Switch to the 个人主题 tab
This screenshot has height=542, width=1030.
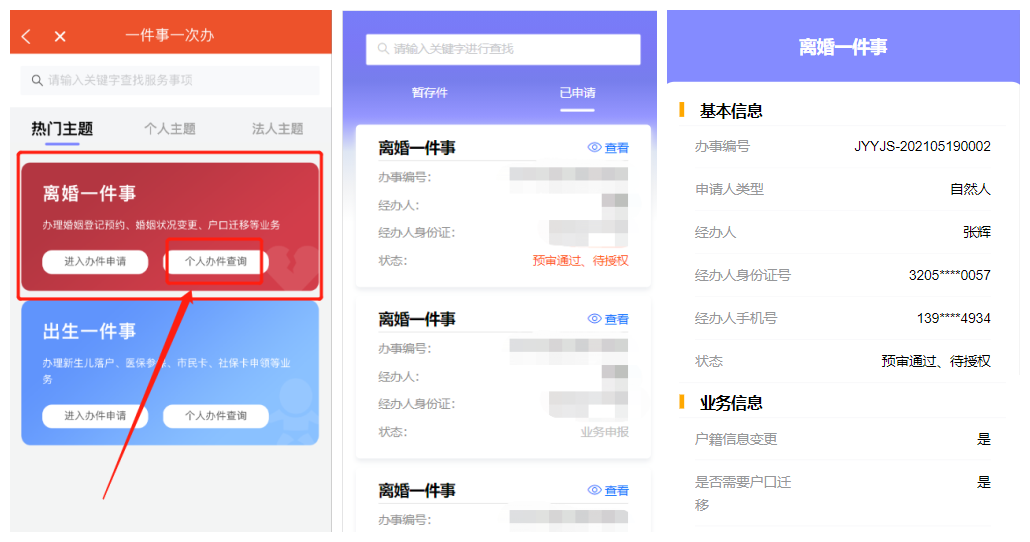click(x=170, y=129)
